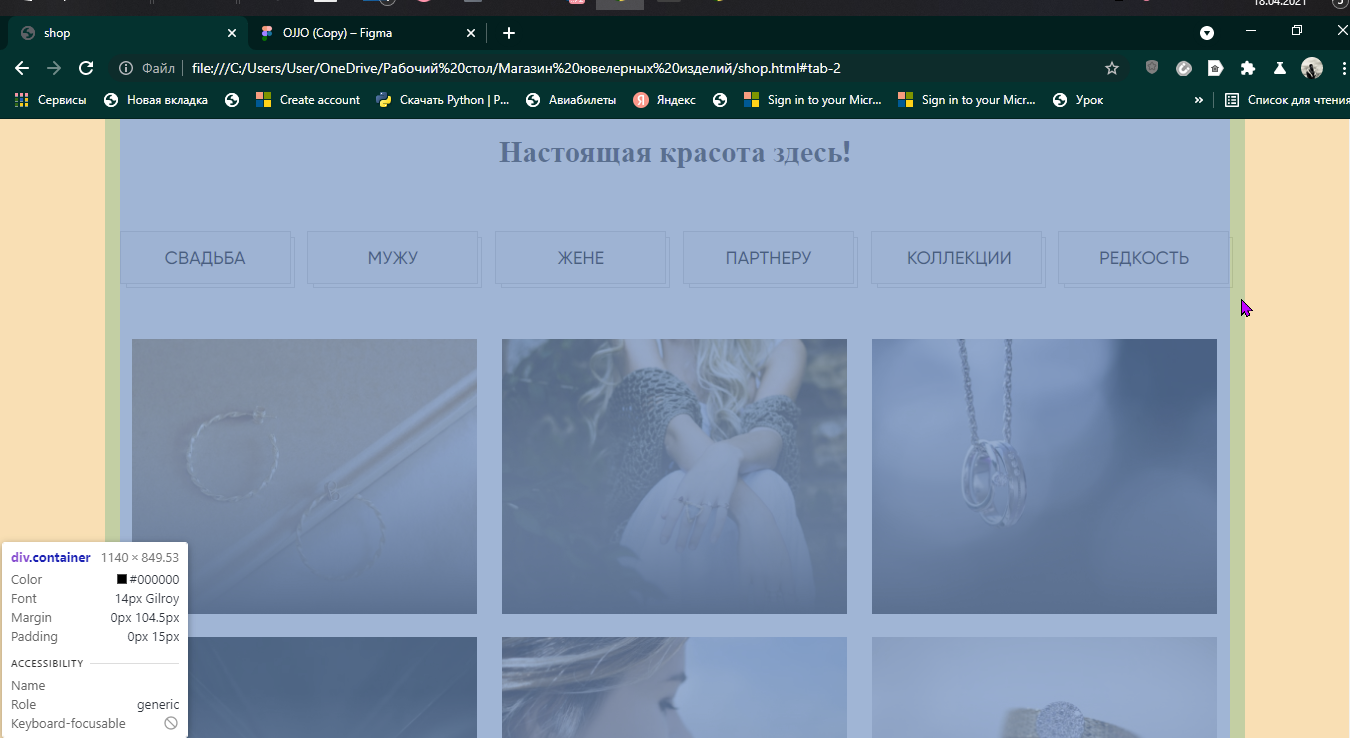Screen dimensions: 1350x738
Task: Open the woman with bracelets photo
Action: tap(674, 476)
